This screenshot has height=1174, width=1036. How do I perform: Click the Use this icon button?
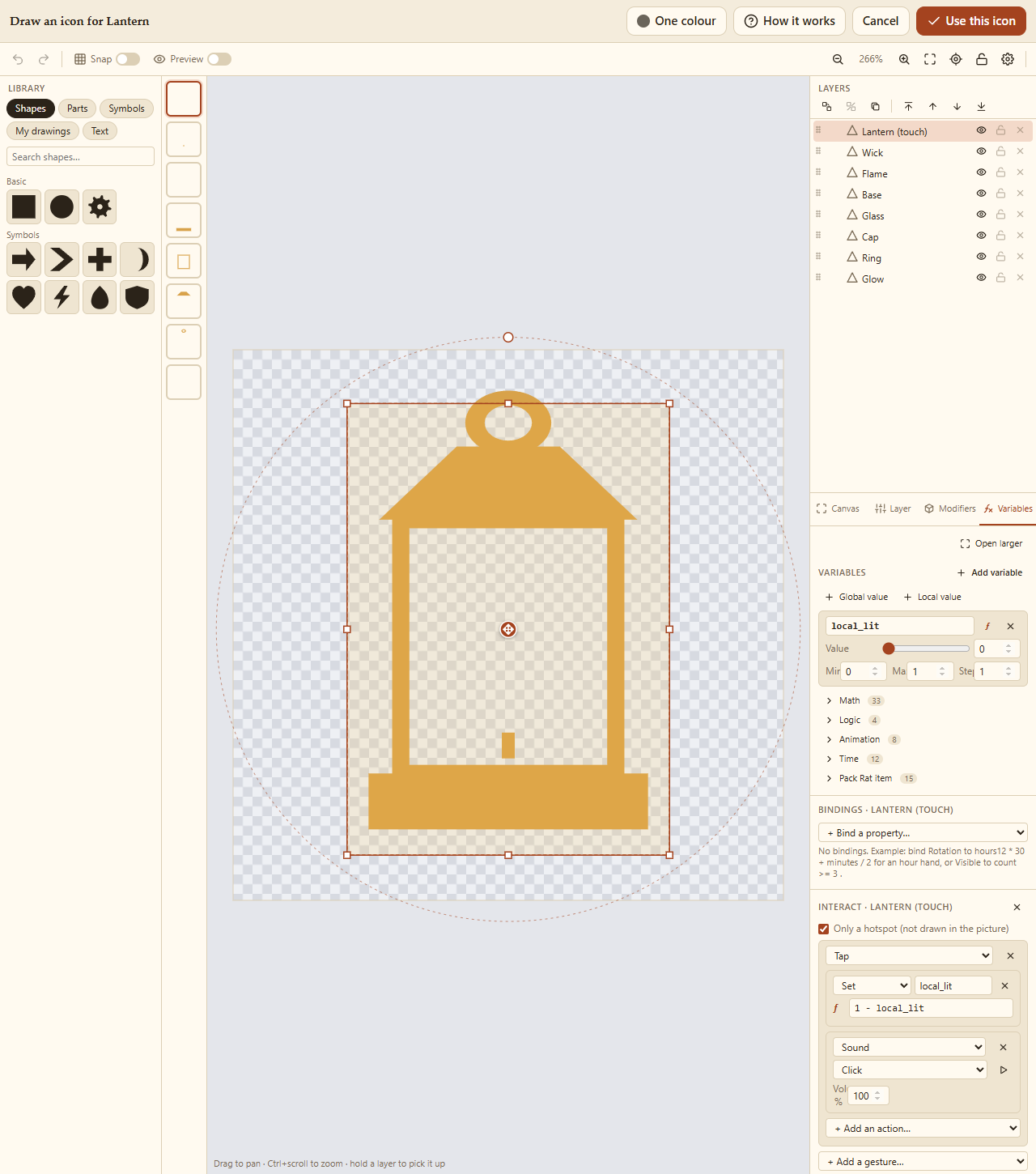971,21
